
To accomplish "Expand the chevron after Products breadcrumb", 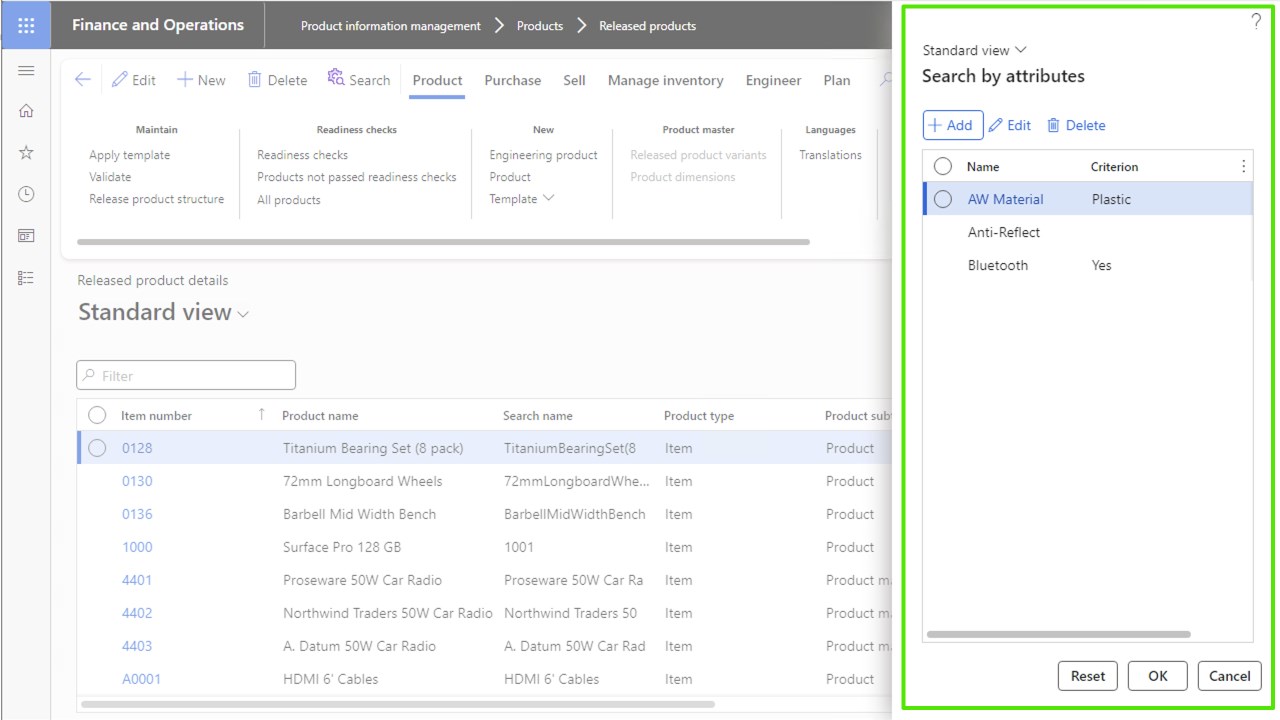I will pos(581,26).
